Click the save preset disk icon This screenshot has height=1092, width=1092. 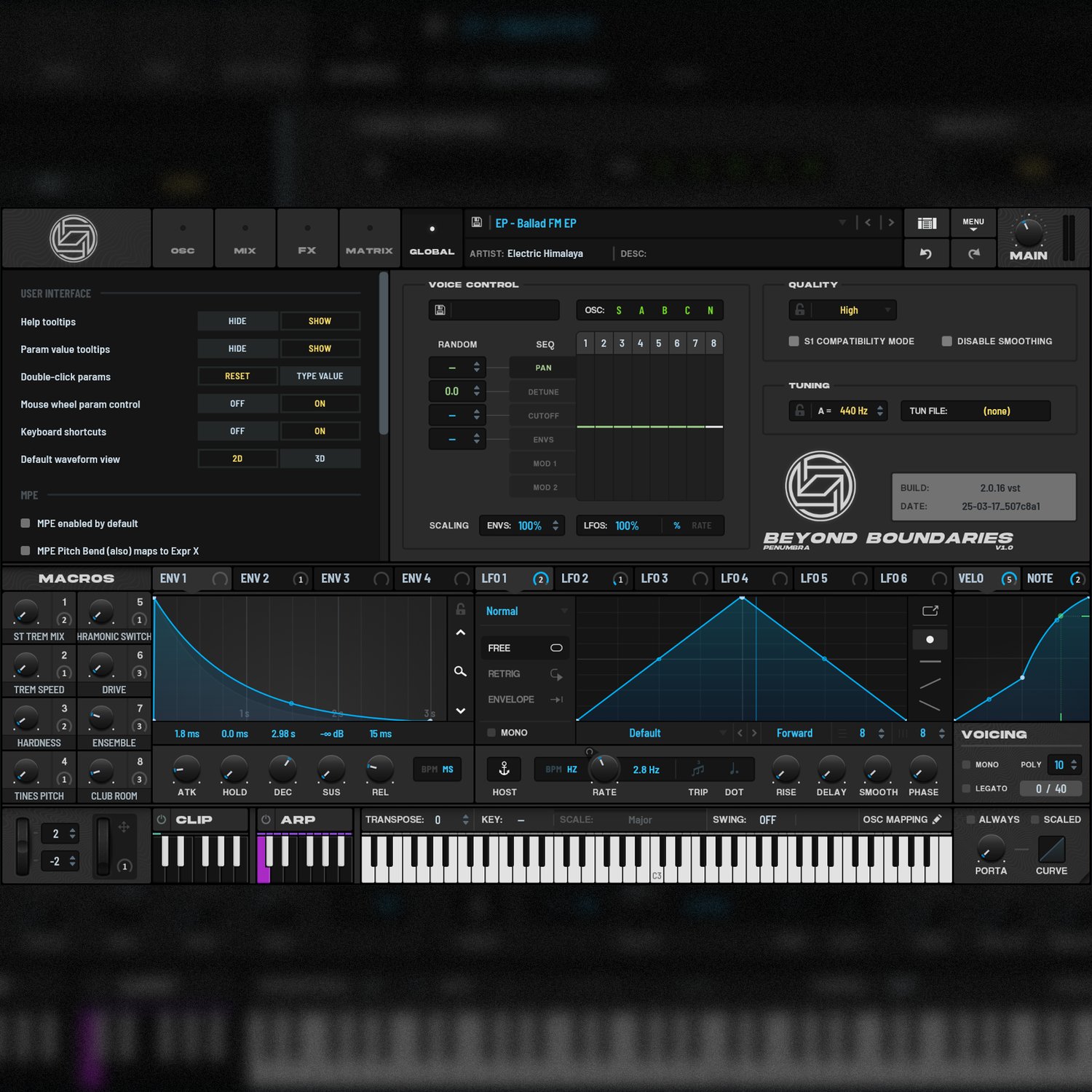click(x=477, y=223)
